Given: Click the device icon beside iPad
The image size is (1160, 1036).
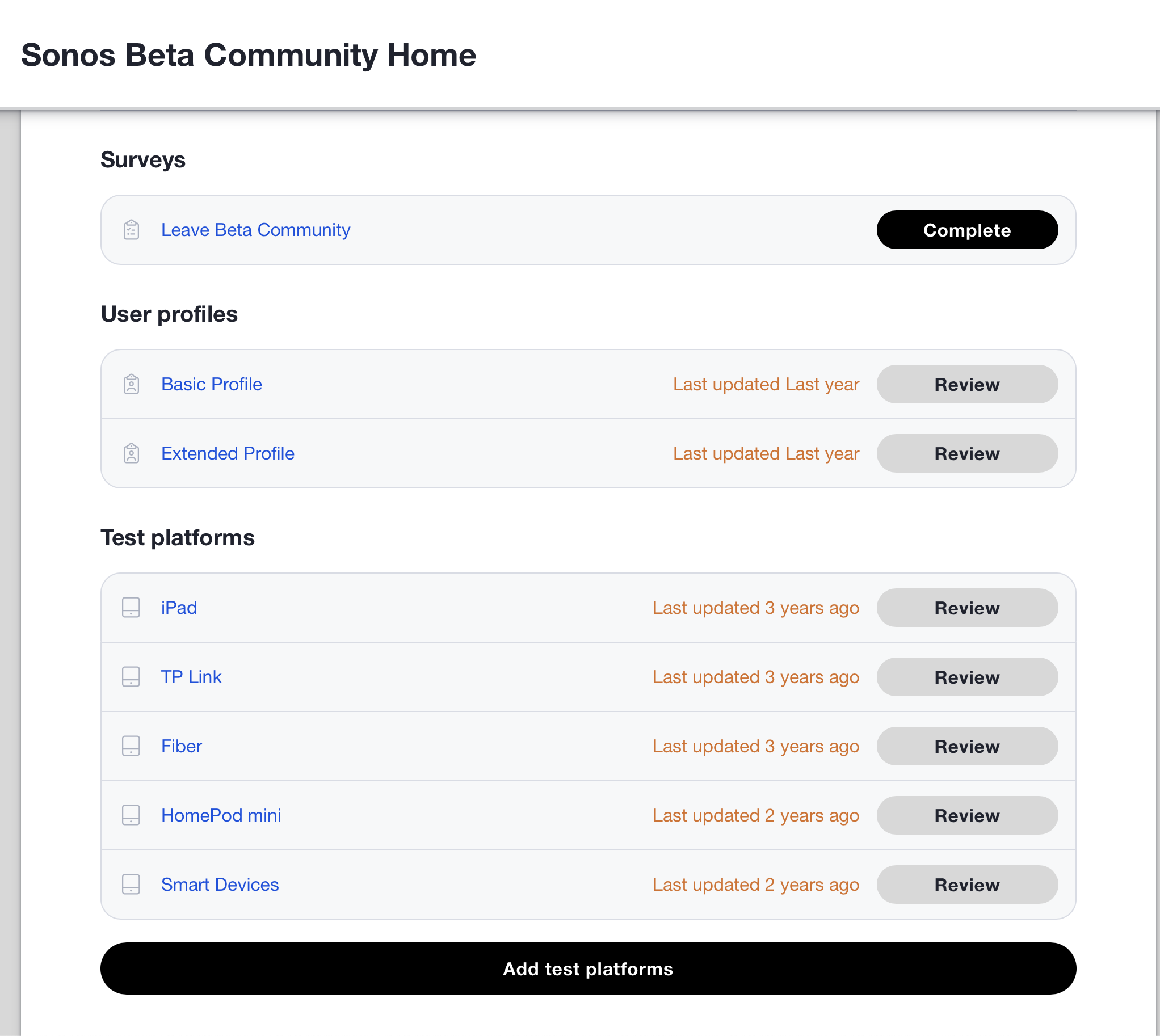Looking at the screenshot, I should click(131, 608).
